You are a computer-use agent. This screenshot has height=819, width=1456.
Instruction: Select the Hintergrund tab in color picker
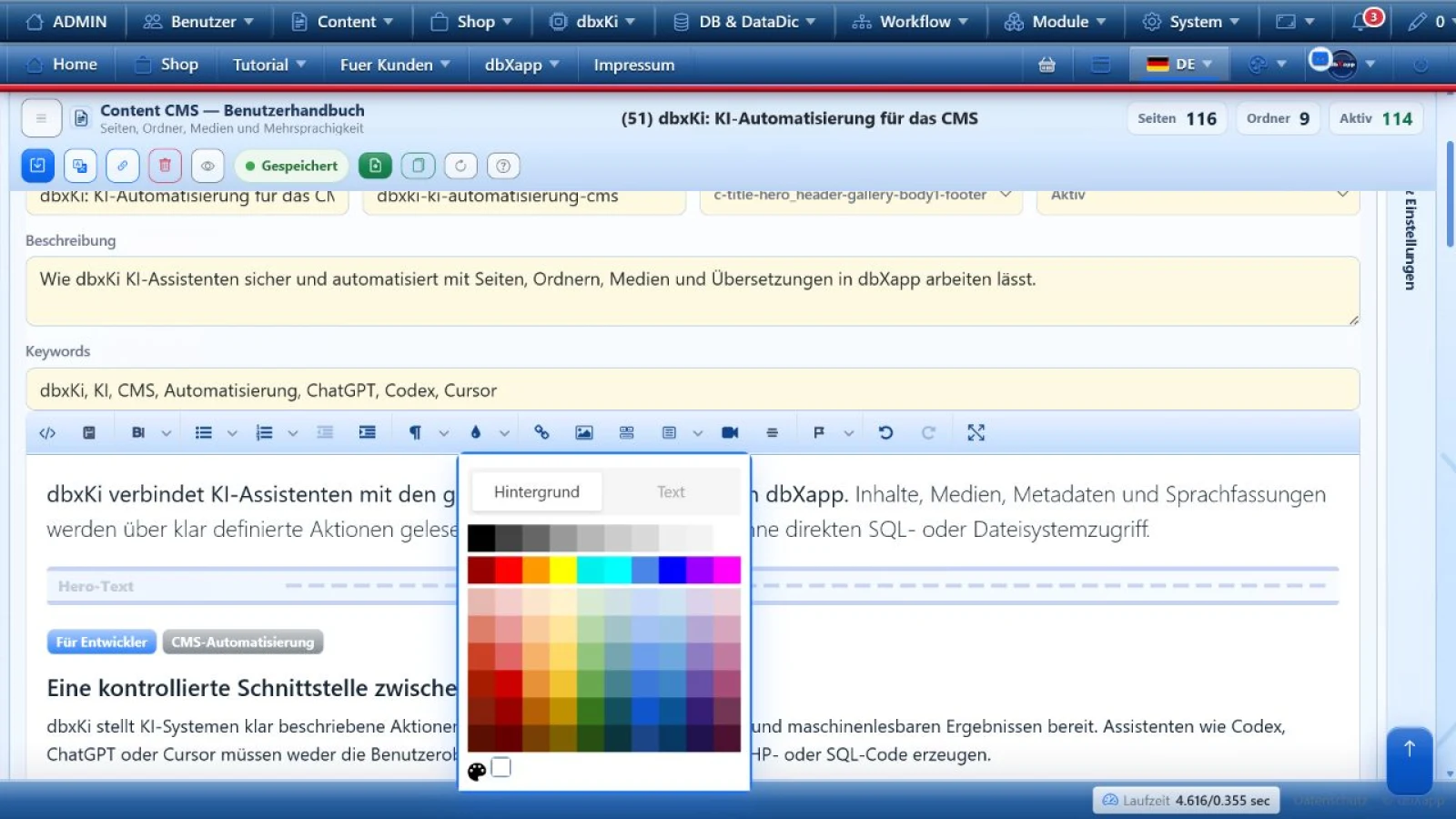537,491
